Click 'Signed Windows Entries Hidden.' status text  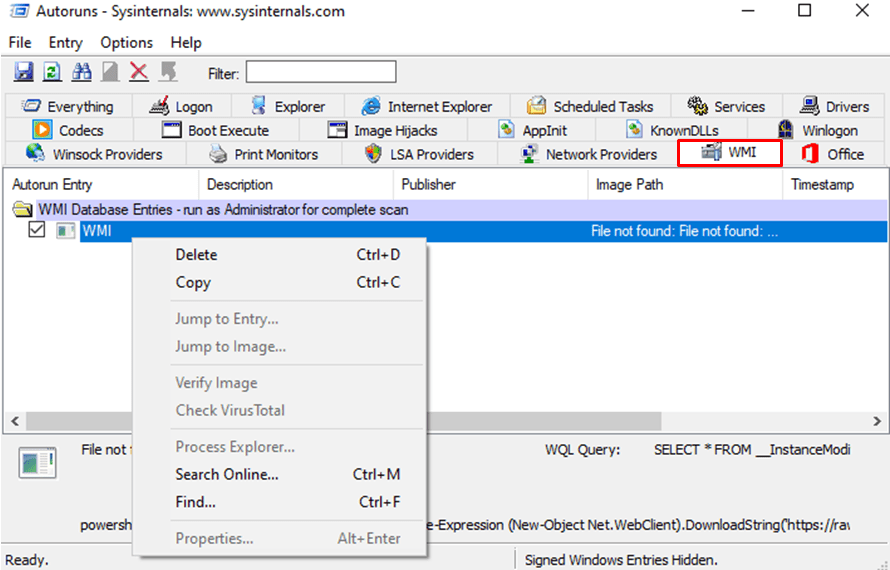click(x=621, y=560)
